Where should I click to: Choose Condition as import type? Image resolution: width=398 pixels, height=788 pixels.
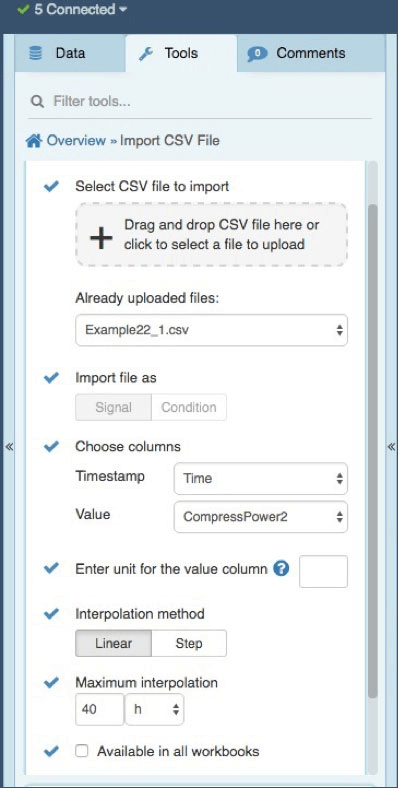click(x=189, y=407)
